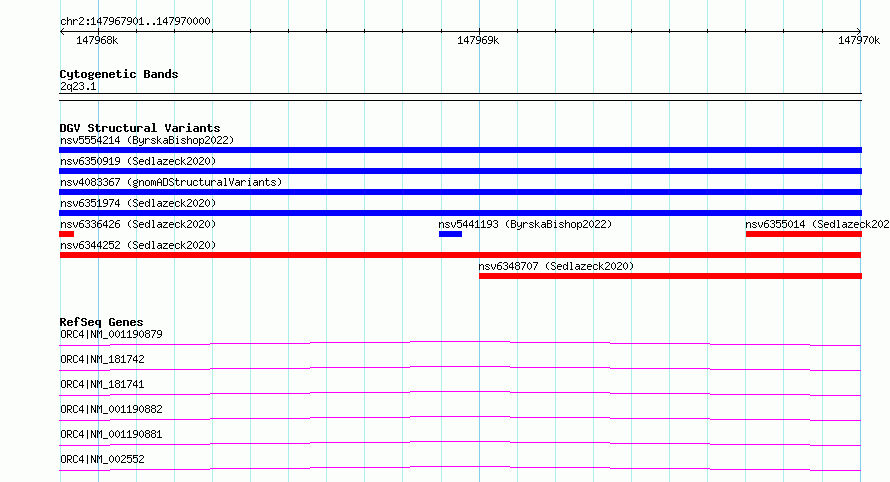Click the magenta line under ORC4|NM_181742
Image resolution: width=890 pixels, height=482 pixels.
[x=460, y=368]
